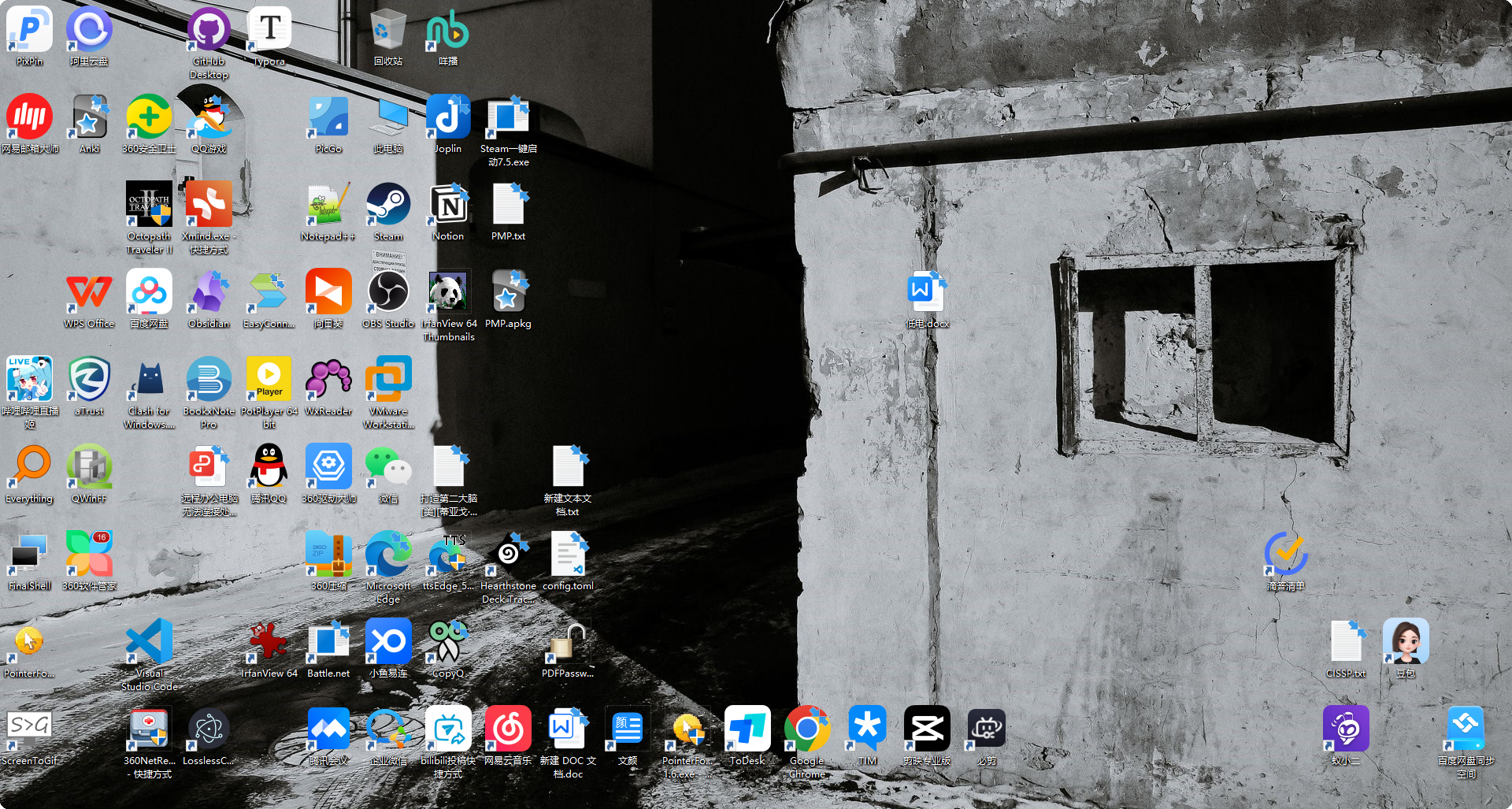This screenshot has width=1512, height=809.
Task: Select the PMP.txt text file
Action: pyautogui.click(x=508, y=206)
